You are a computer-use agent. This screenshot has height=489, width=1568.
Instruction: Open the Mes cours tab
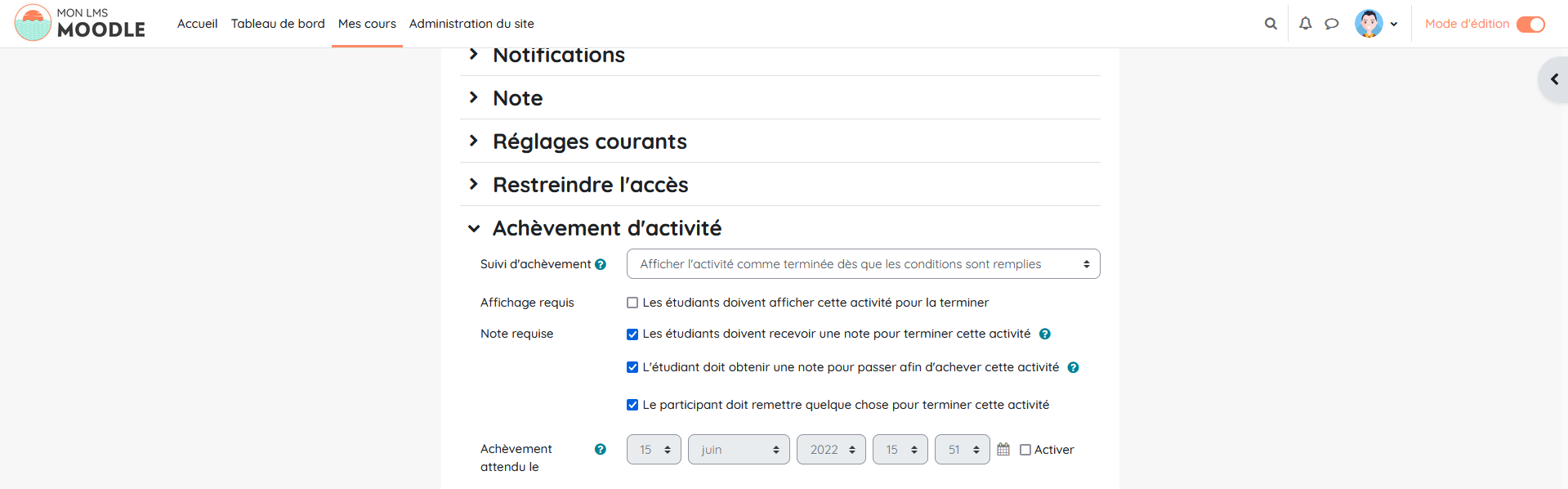367,24
